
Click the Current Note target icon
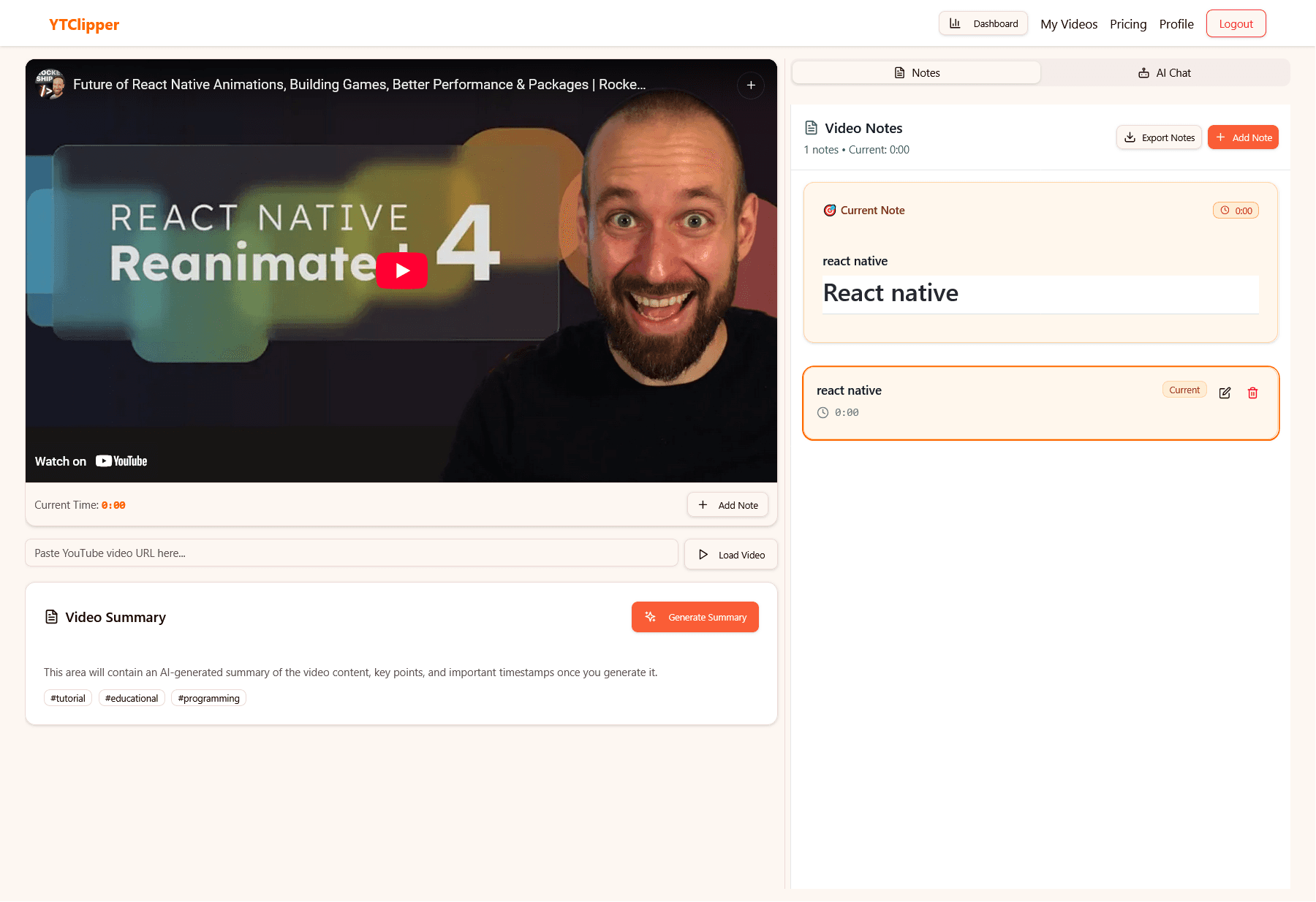[830, 211]
